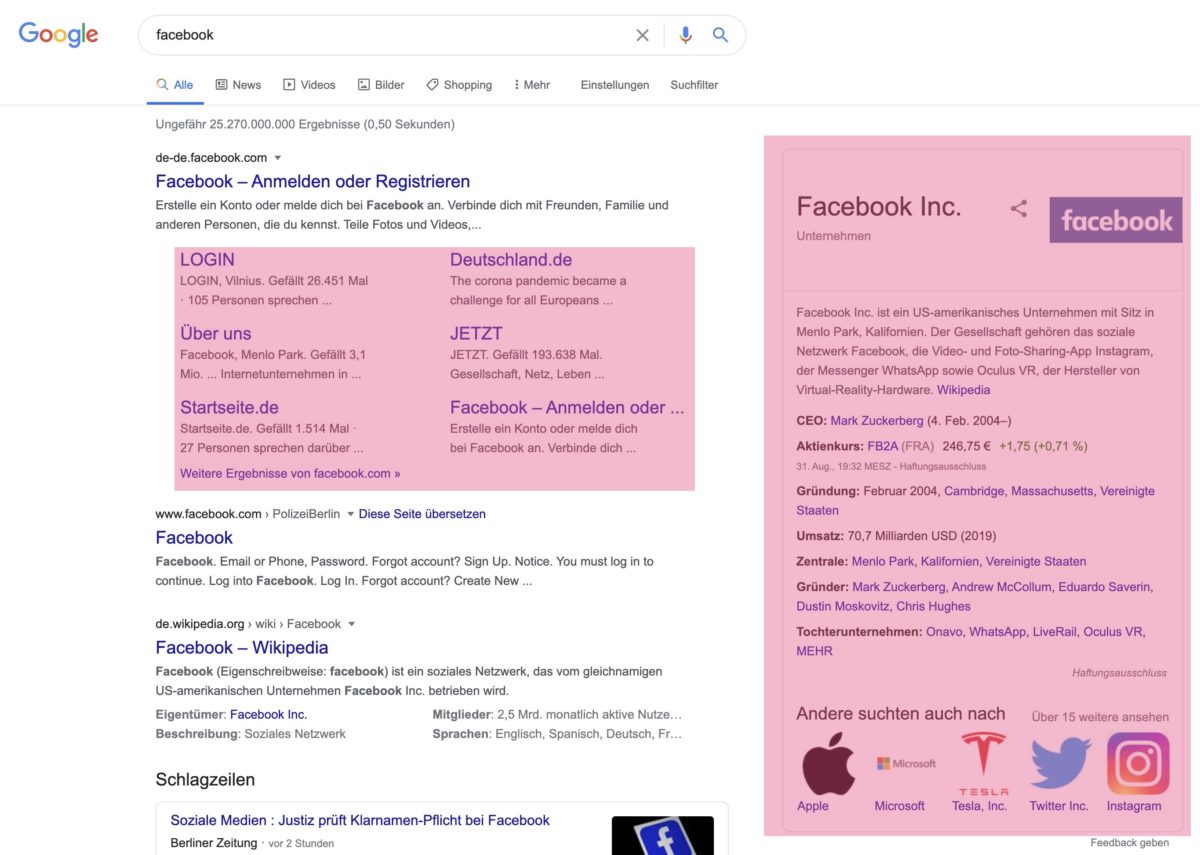Image resolution: width=1200 pixels, height=855 pixels.
Task: Click subsidiary WhatsApp link
Action: 997,632
